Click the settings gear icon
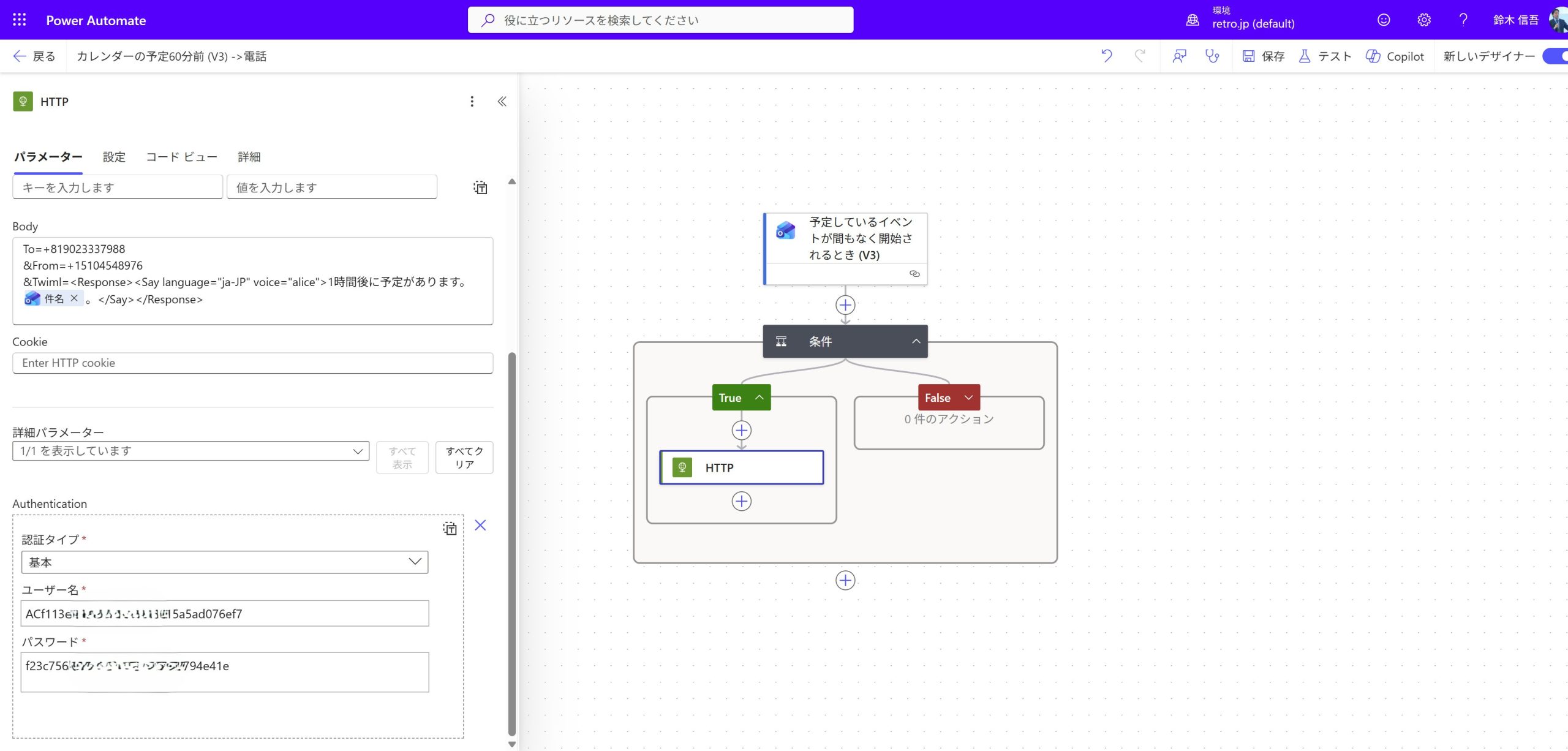Image resolution: width=1568 pixels, height=751 pixels. (x=1423, y=20)
